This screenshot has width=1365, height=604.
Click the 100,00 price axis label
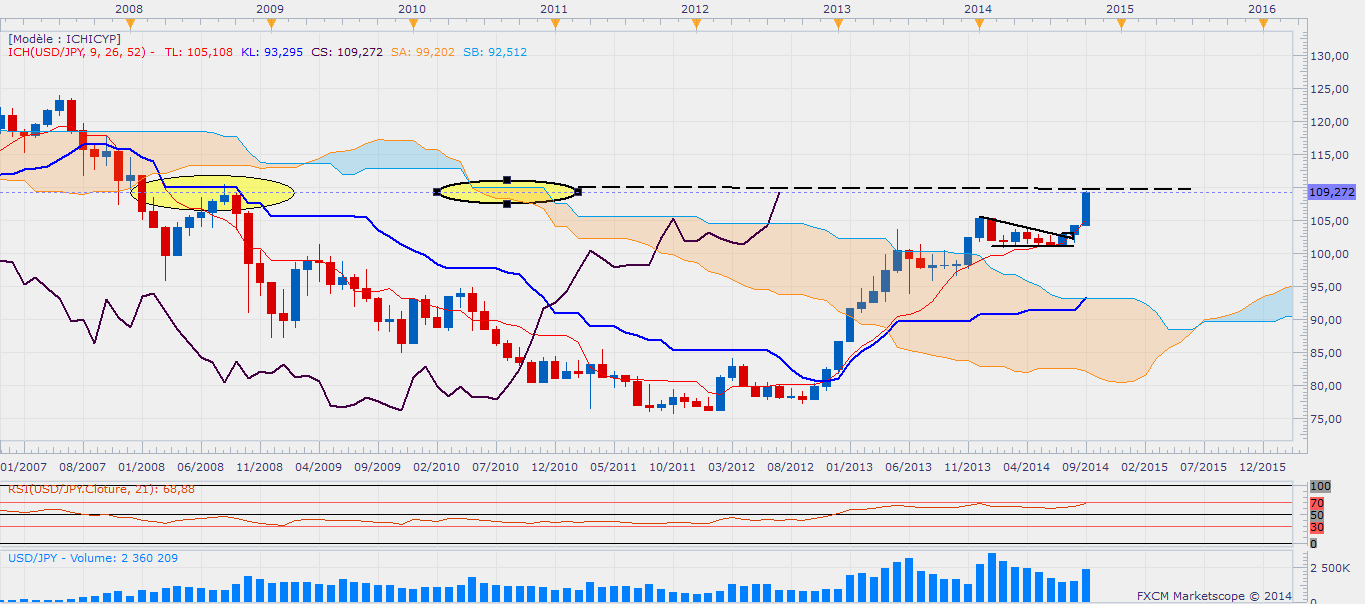point(1330,254)
